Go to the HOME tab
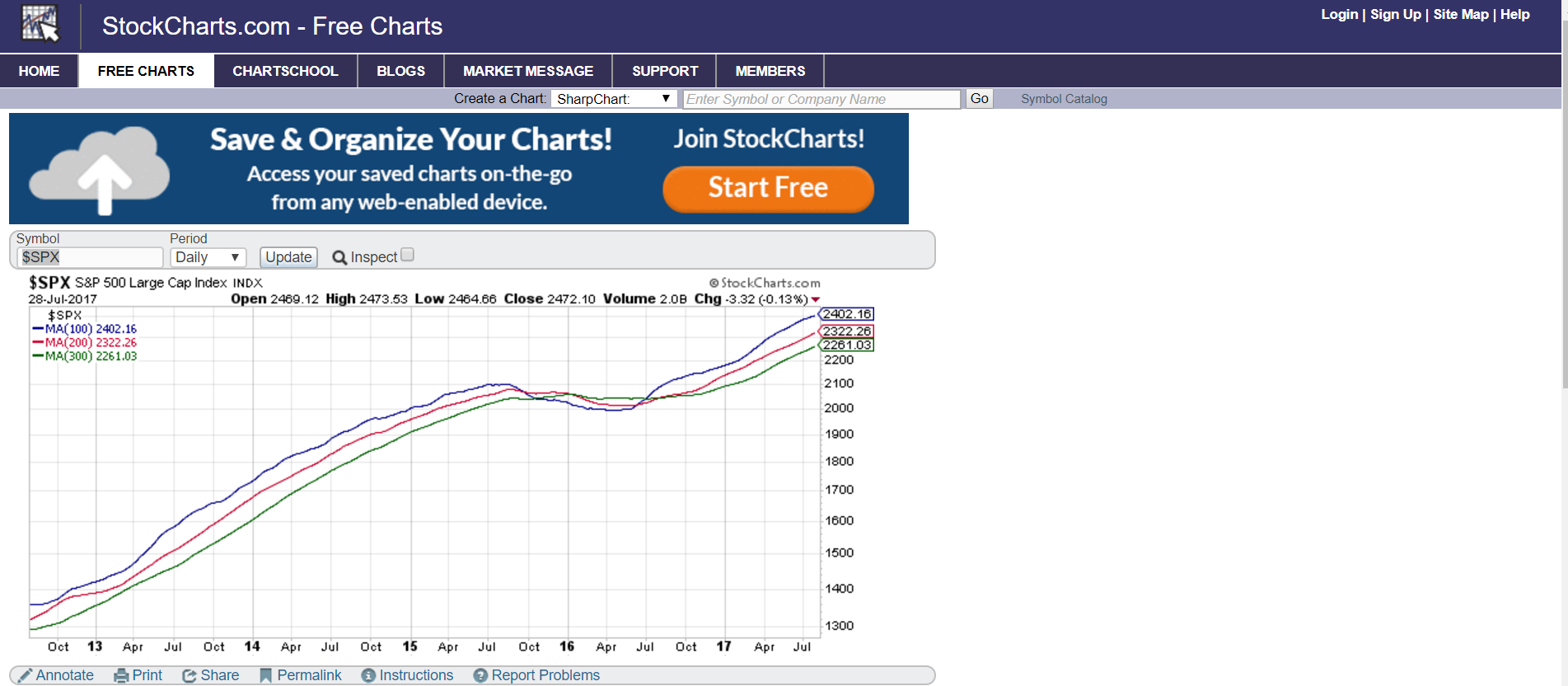Viewport: 1568px width, 686px height. click(39, 71)
